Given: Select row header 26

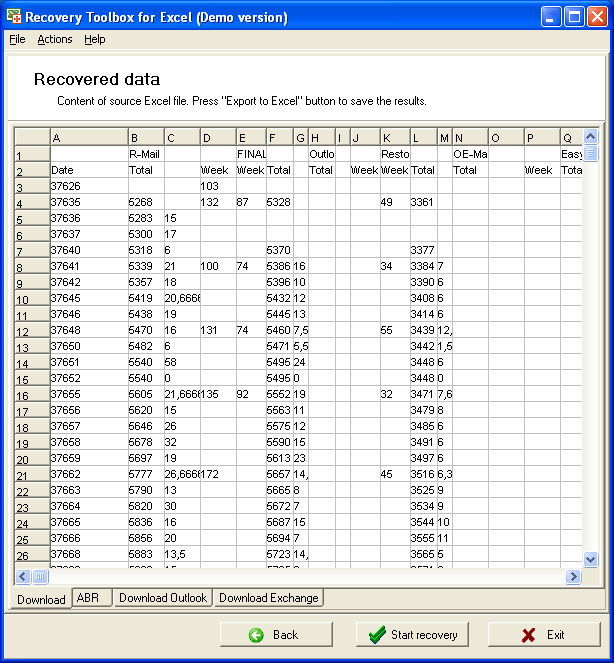Looking at the screenshot, I should [x=32, y=554].
